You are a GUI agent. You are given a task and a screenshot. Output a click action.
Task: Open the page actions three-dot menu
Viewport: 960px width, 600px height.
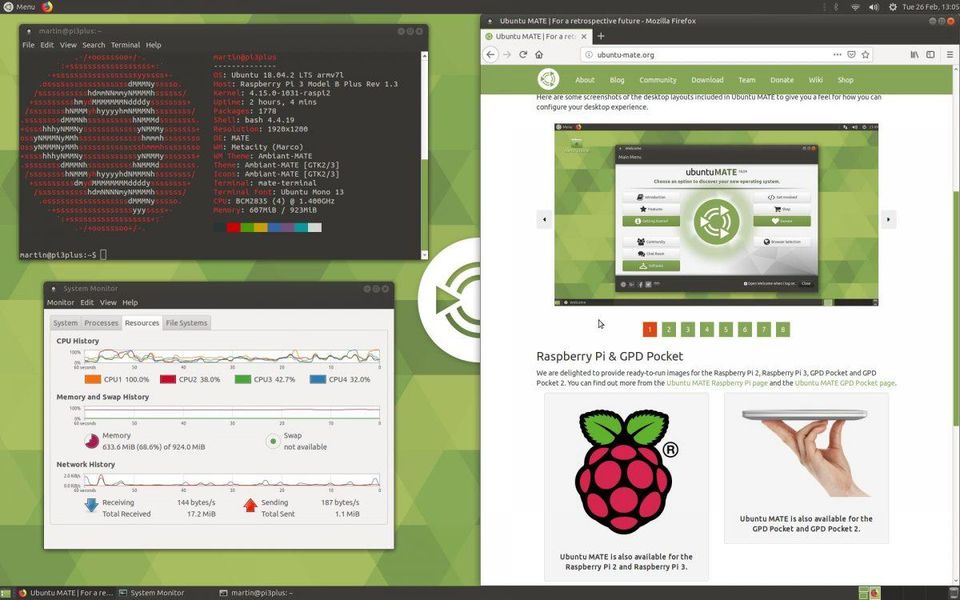[x=837, y=54]
